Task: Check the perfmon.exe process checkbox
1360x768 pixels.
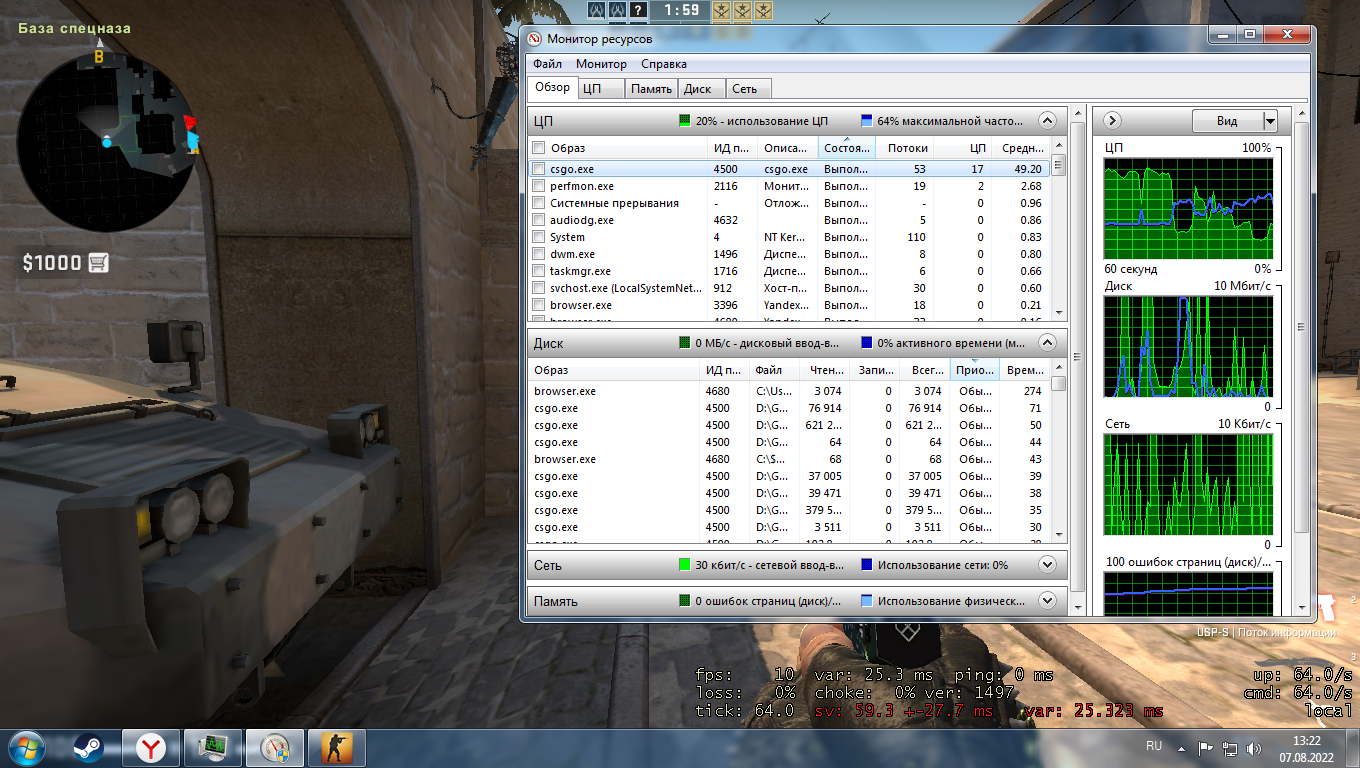Action: click(539, 186)
